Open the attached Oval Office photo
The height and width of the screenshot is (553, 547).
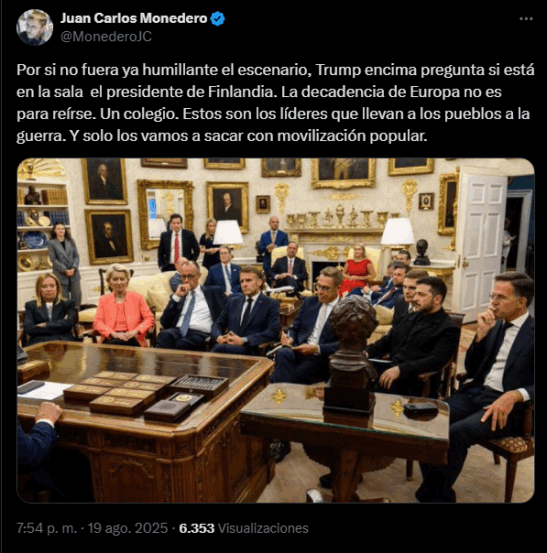[x=275, y=330]
